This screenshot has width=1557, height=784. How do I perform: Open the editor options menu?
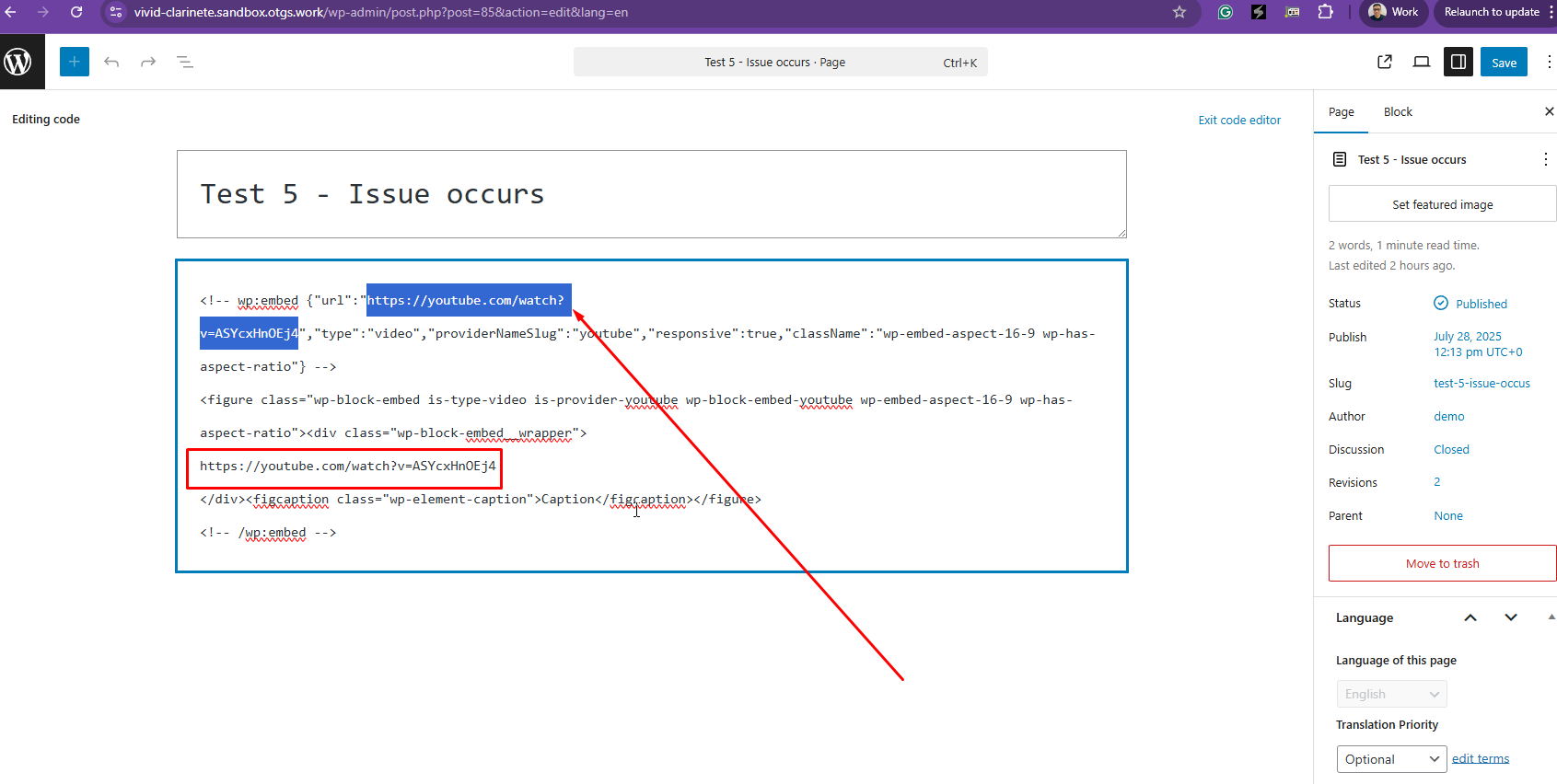(1549, 62)
